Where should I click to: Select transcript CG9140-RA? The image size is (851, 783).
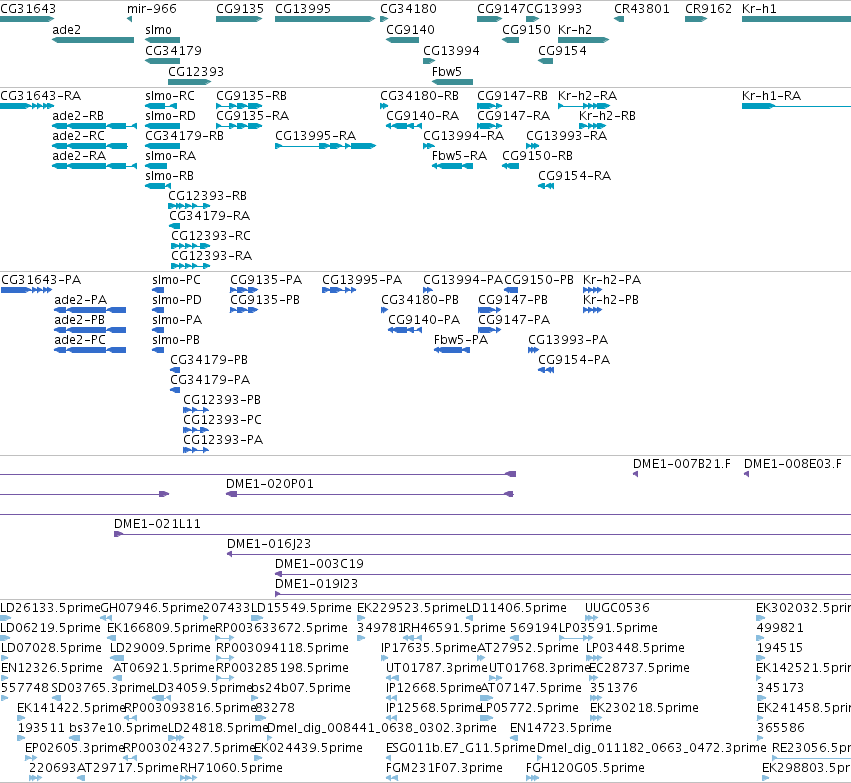tap(404, 126)
